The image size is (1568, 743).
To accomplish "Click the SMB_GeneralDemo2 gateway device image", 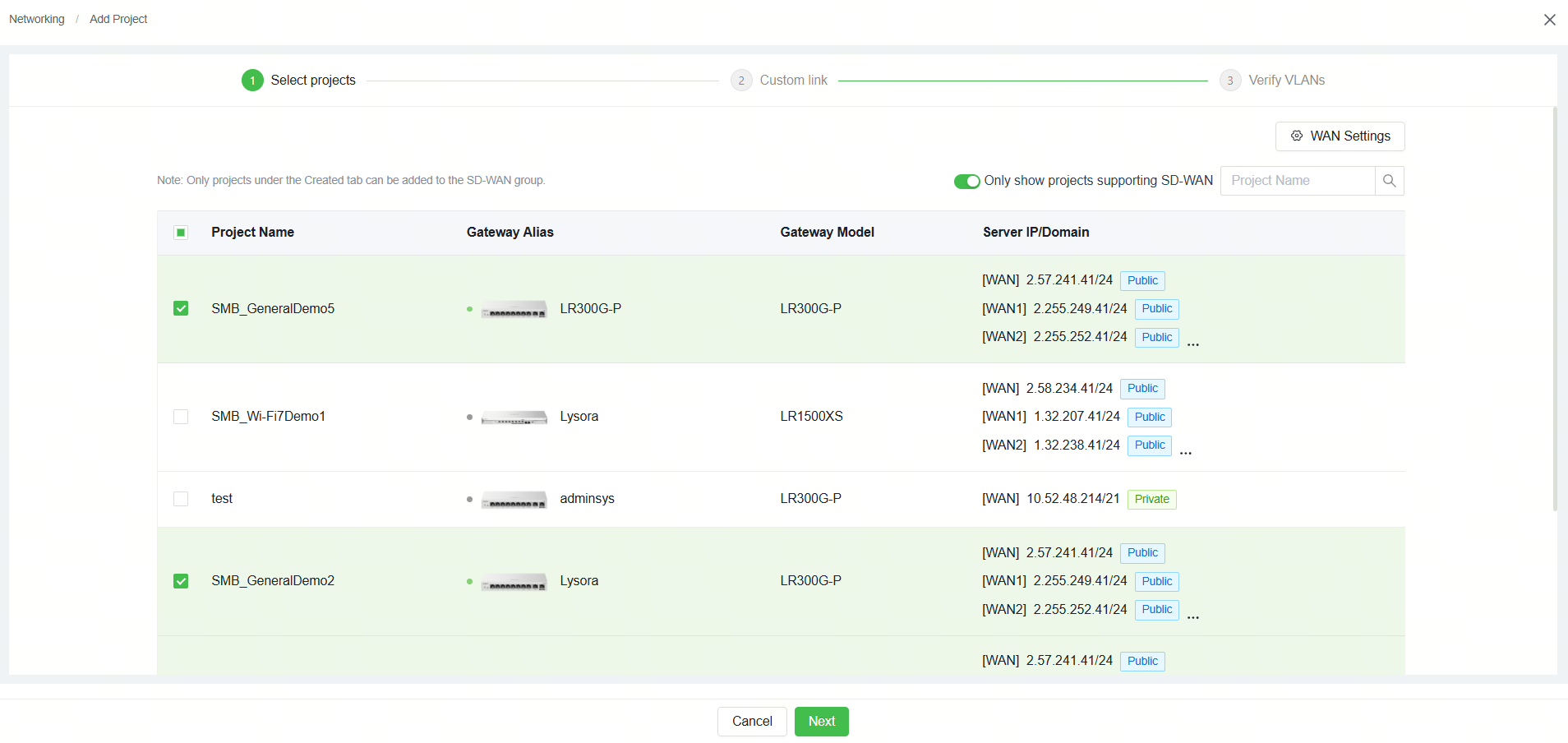I will pyautogui.click(x=514, y=581).
